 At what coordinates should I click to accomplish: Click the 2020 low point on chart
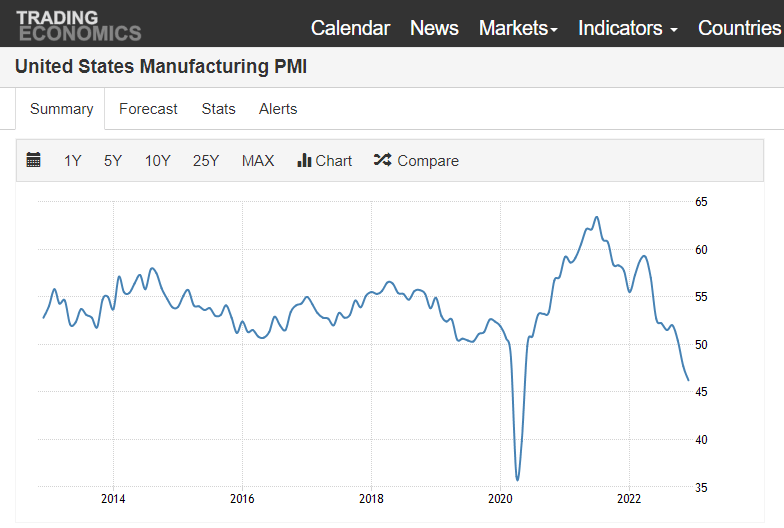[x=517, y=480]
